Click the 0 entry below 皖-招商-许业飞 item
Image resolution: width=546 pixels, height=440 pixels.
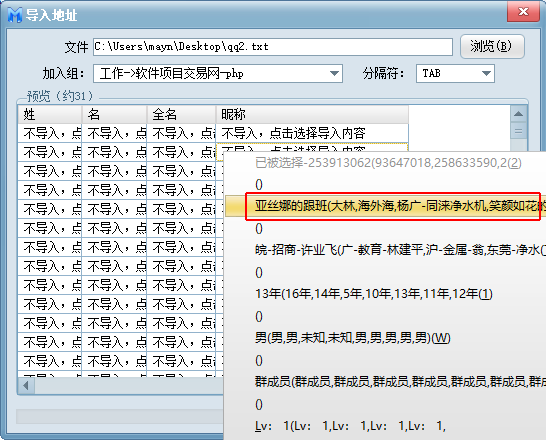(385, 272)
